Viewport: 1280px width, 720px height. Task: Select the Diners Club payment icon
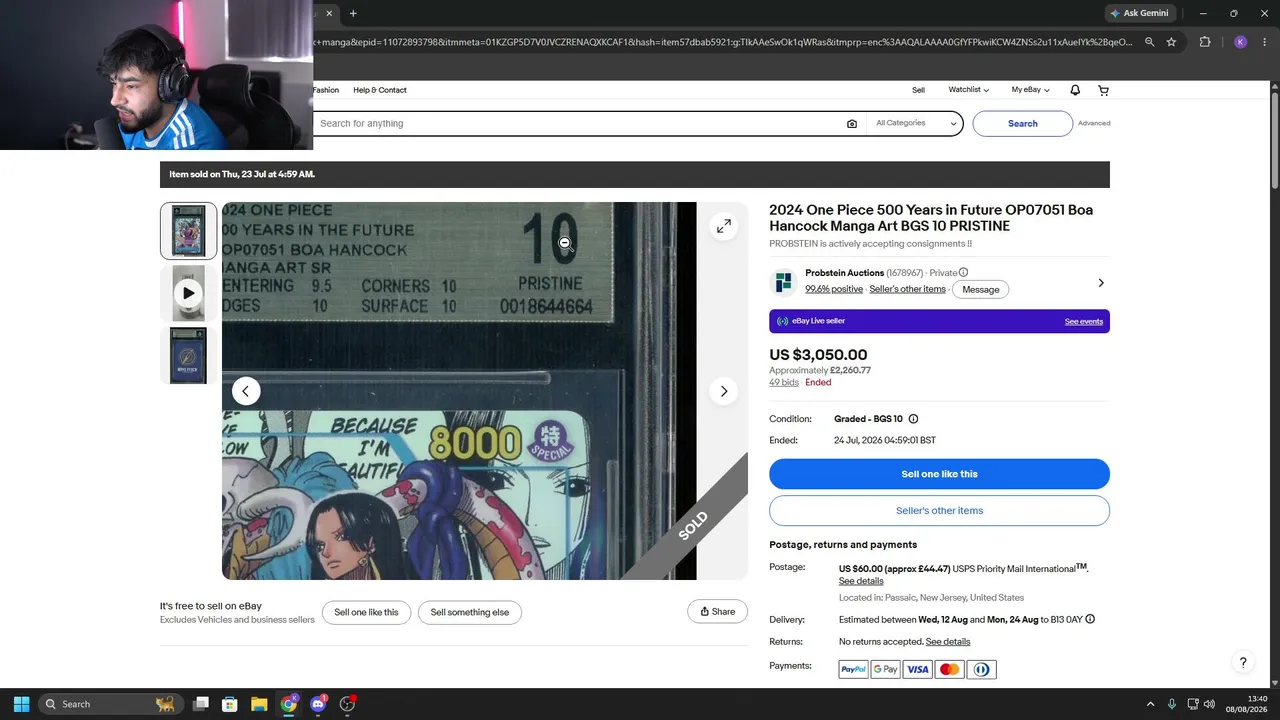(x=981, y=670)
